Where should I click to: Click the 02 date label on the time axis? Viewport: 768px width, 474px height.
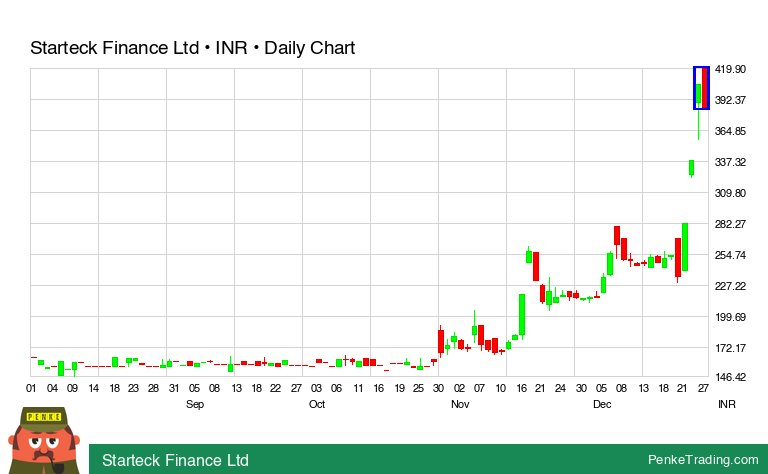[x=459, y=388]
